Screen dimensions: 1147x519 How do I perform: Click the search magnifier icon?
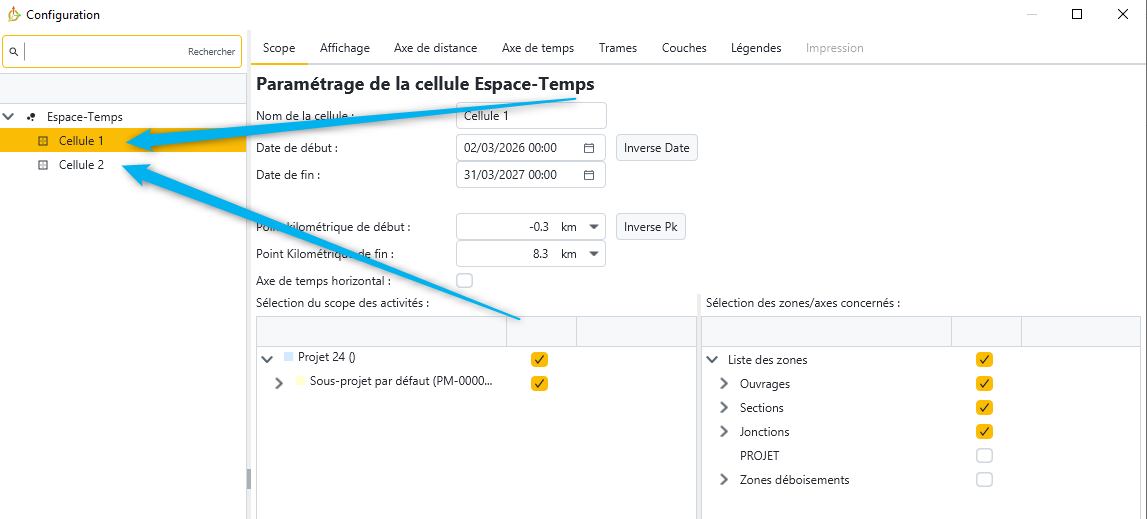tap(14, 52)
